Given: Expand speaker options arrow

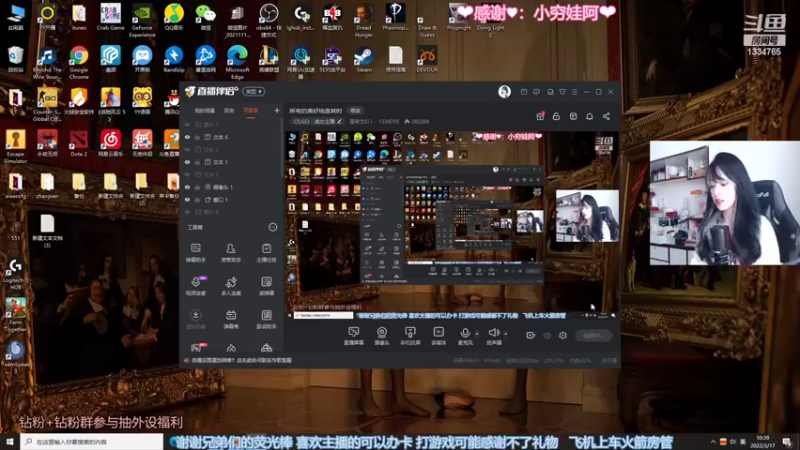Looking at the screenshot, I should click(506, 334).
